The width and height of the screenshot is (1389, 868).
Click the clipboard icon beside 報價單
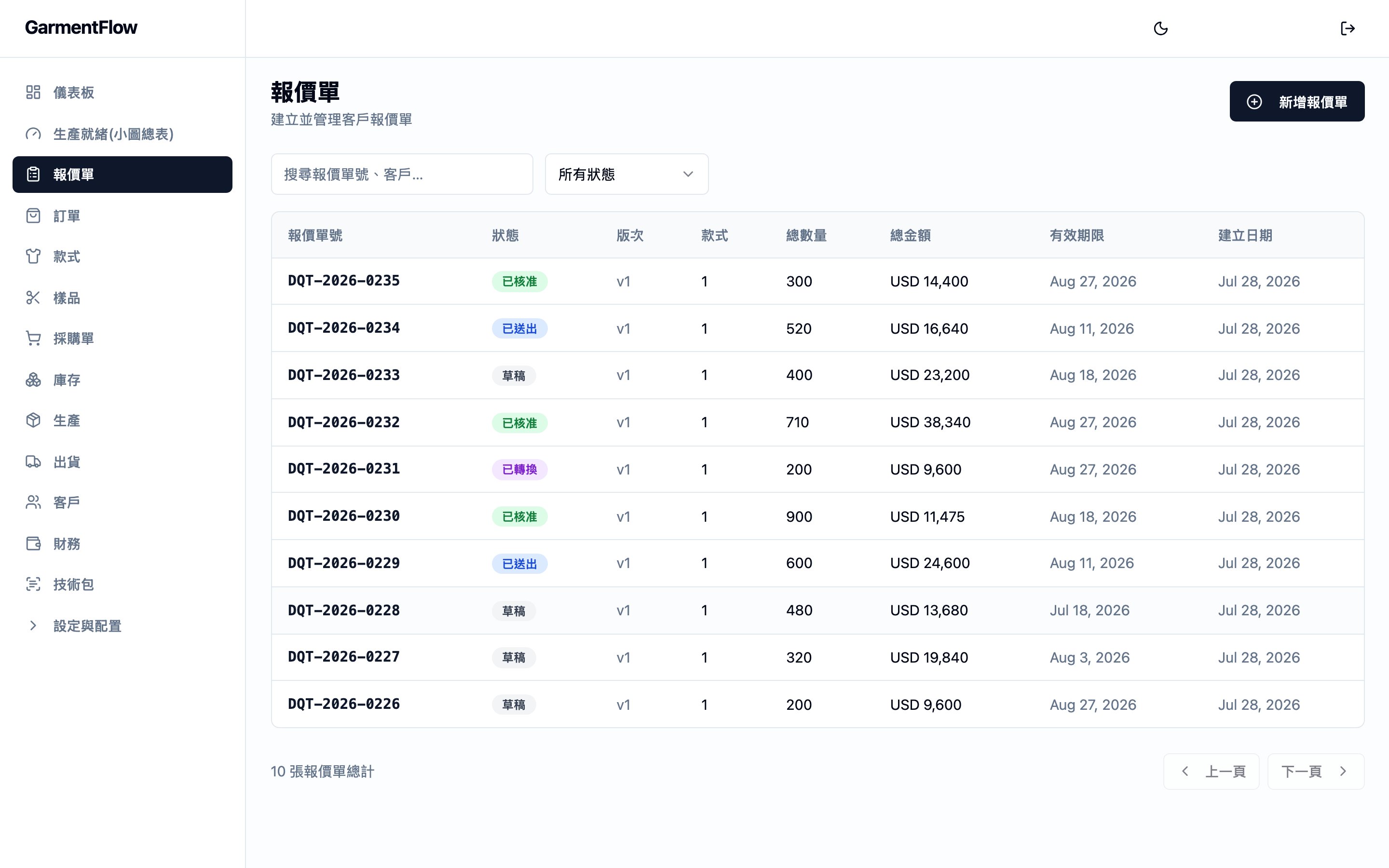click(x=33, y=175)
